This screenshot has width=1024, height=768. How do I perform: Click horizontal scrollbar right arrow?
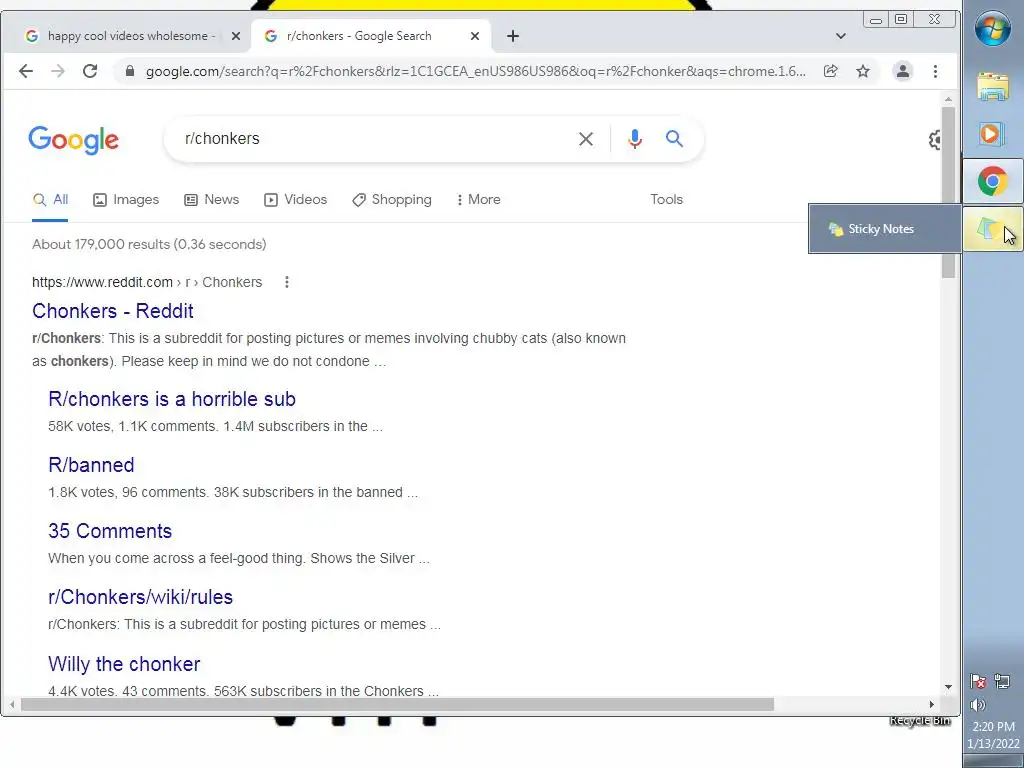[x=932, y=705]
